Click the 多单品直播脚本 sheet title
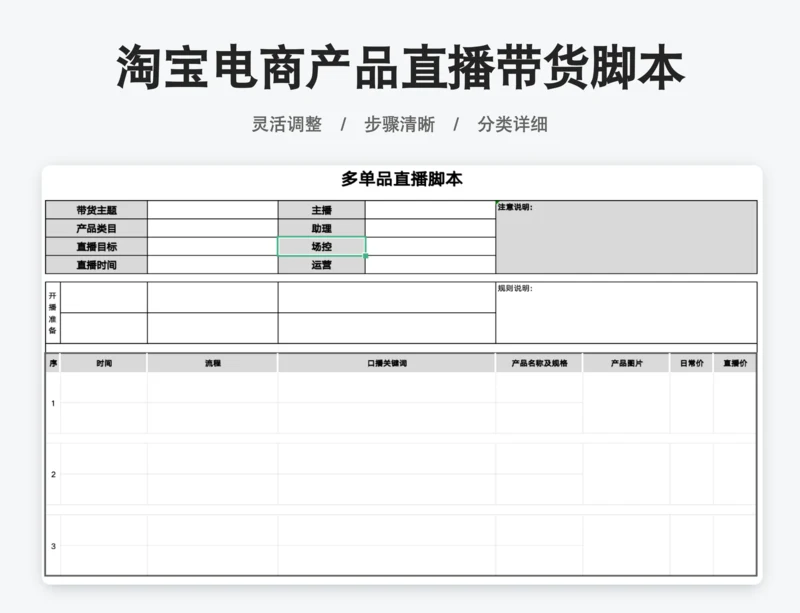800x613 pixels. coord(402,179)
